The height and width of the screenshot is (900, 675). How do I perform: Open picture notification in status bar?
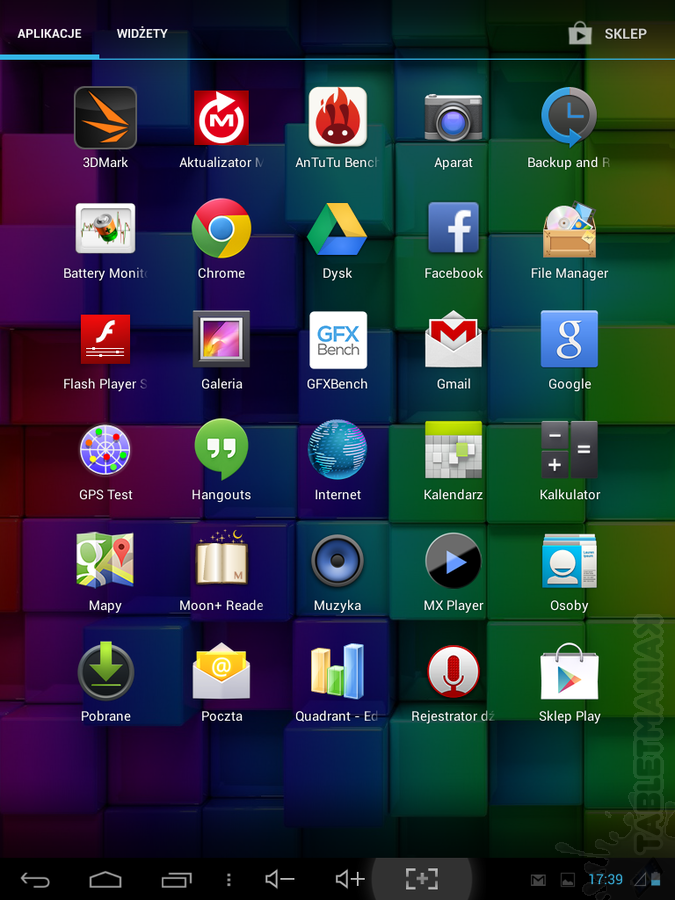point(567,880)
